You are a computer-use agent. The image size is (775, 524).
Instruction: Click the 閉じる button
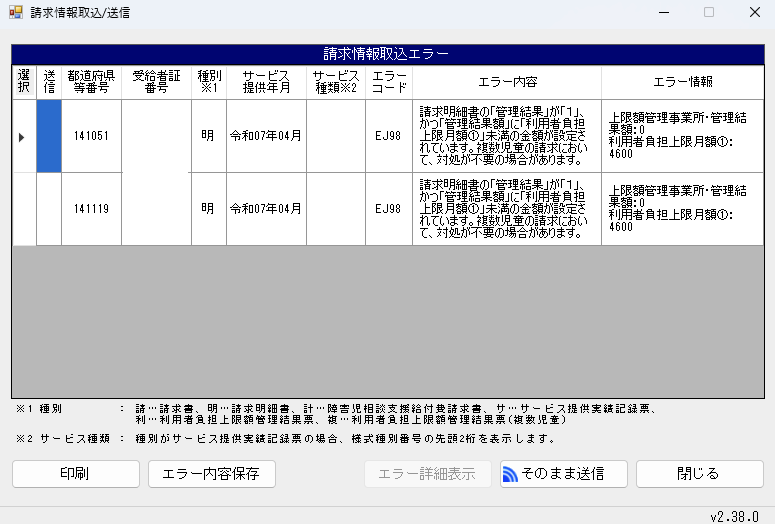(x=699, y=474)
